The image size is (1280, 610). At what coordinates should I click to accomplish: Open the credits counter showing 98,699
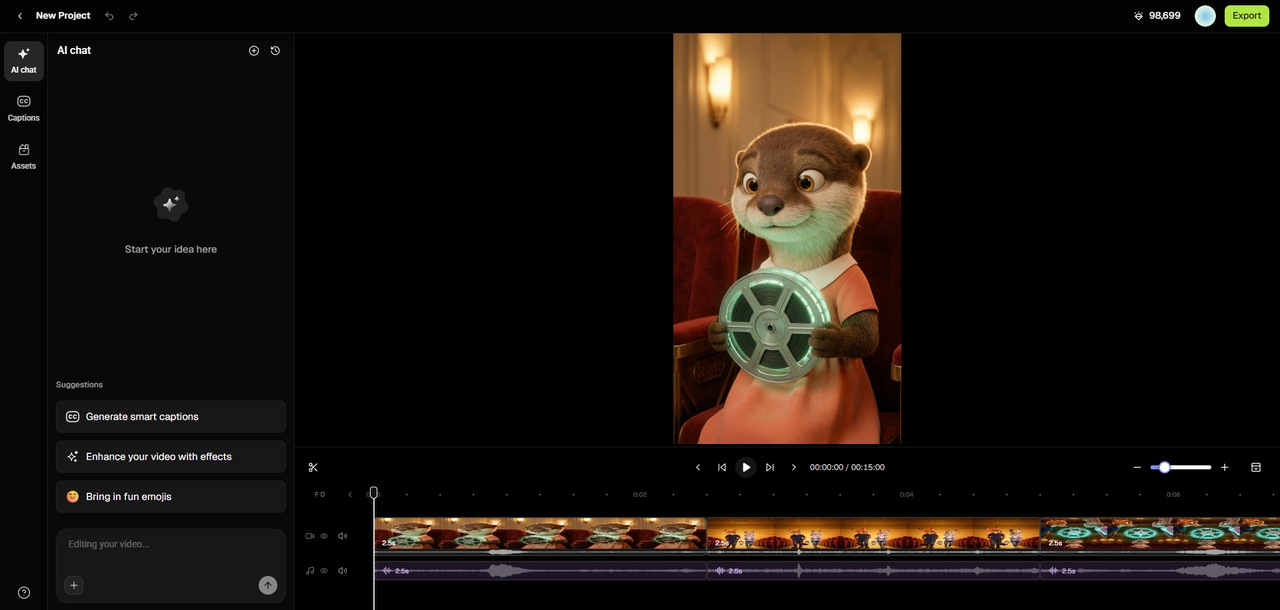click(x=1157, y=16)
